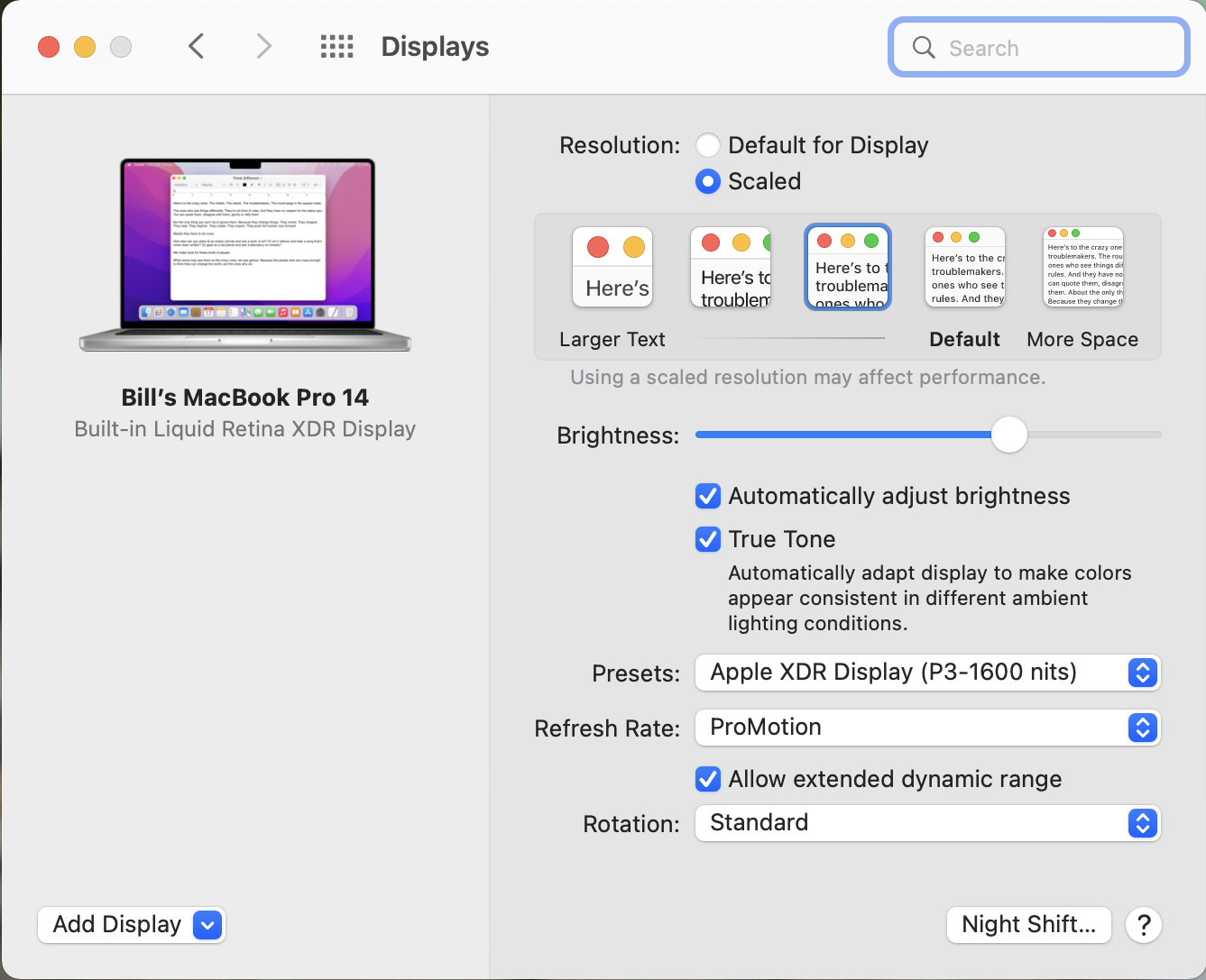Screen dimensions: 1206x980
Task: Choose Default for Display radio button
Action: 708,145
